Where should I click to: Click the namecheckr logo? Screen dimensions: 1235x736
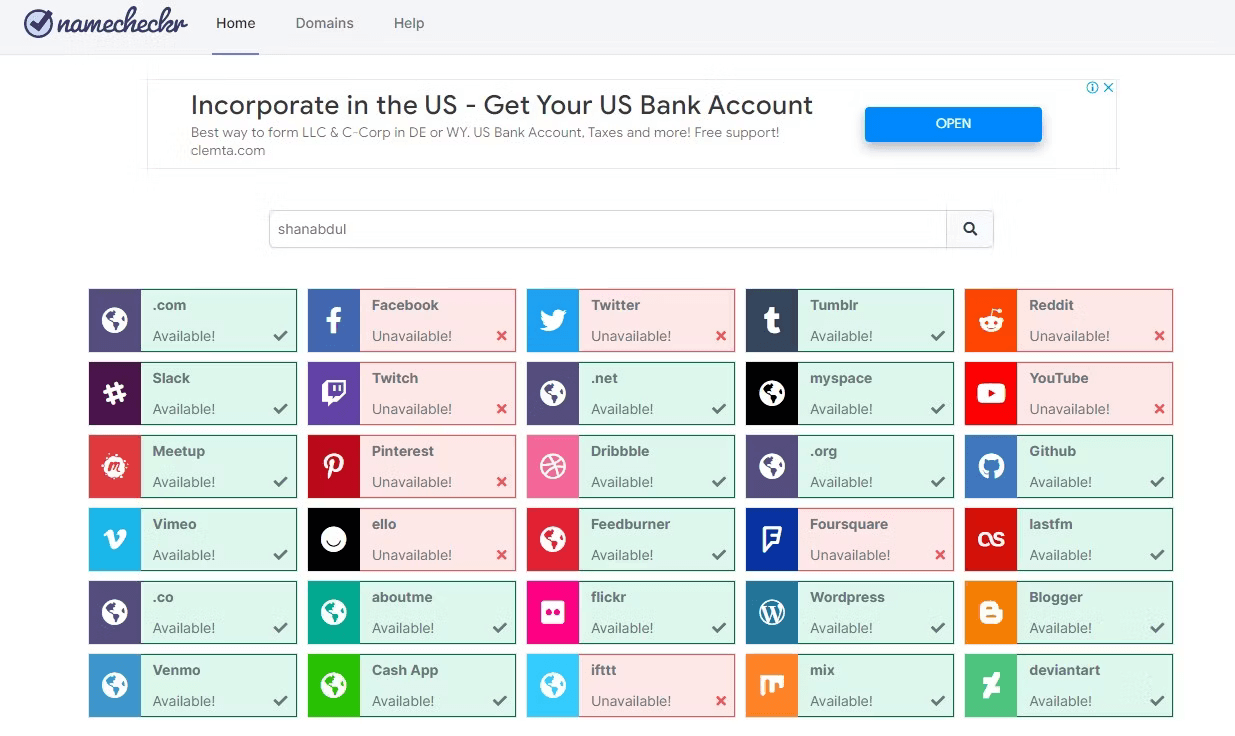[x=106, y=23]
